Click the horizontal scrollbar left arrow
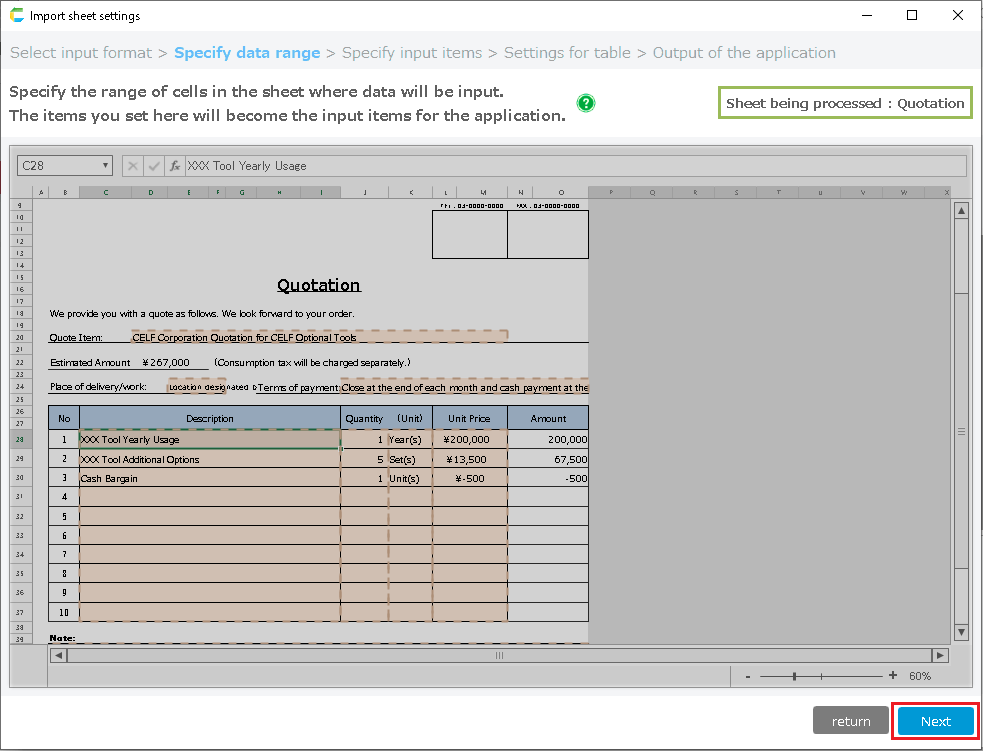The width and height of the screenshot is (983, 751). (x=58, y=655)
